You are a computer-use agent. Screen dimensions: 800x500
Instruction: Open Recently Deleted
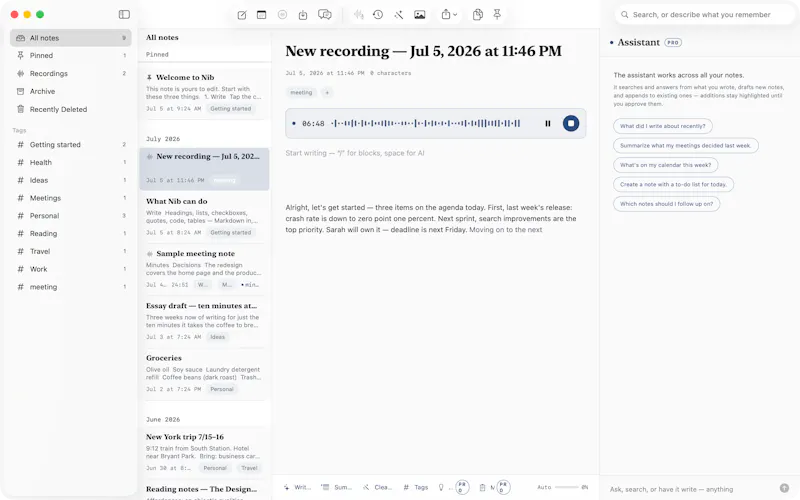point(71,109)
